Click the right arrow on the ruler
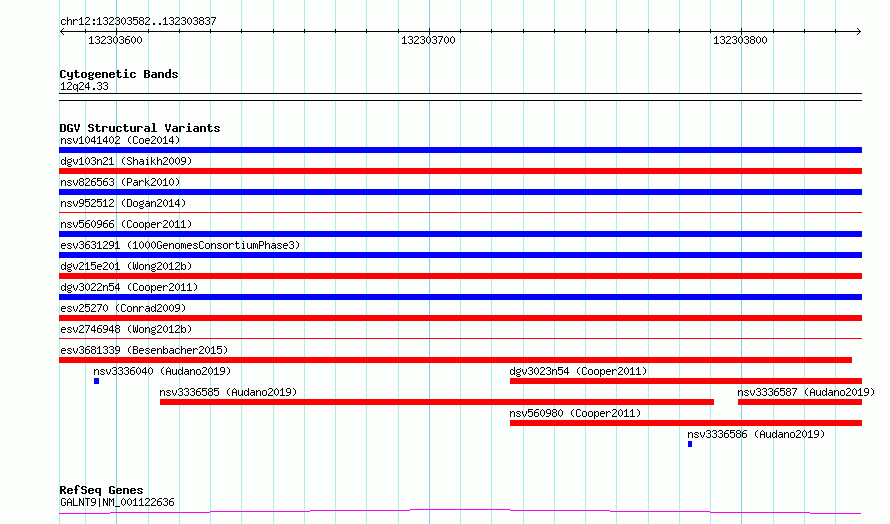The width and height of the screenshot is (890, 524). (859, 32)
